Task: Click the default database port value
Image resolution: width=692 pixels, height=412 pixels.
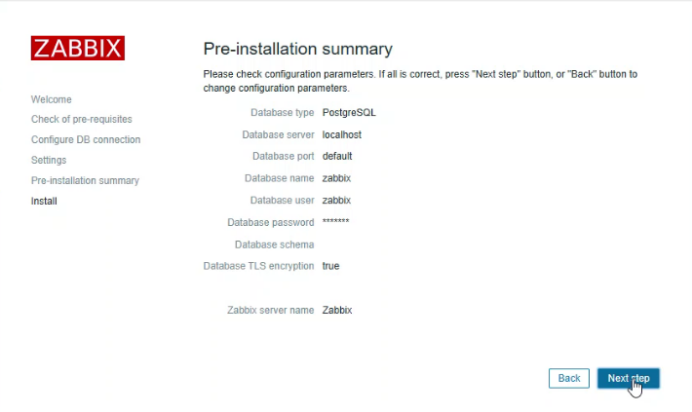Action: 337,156
